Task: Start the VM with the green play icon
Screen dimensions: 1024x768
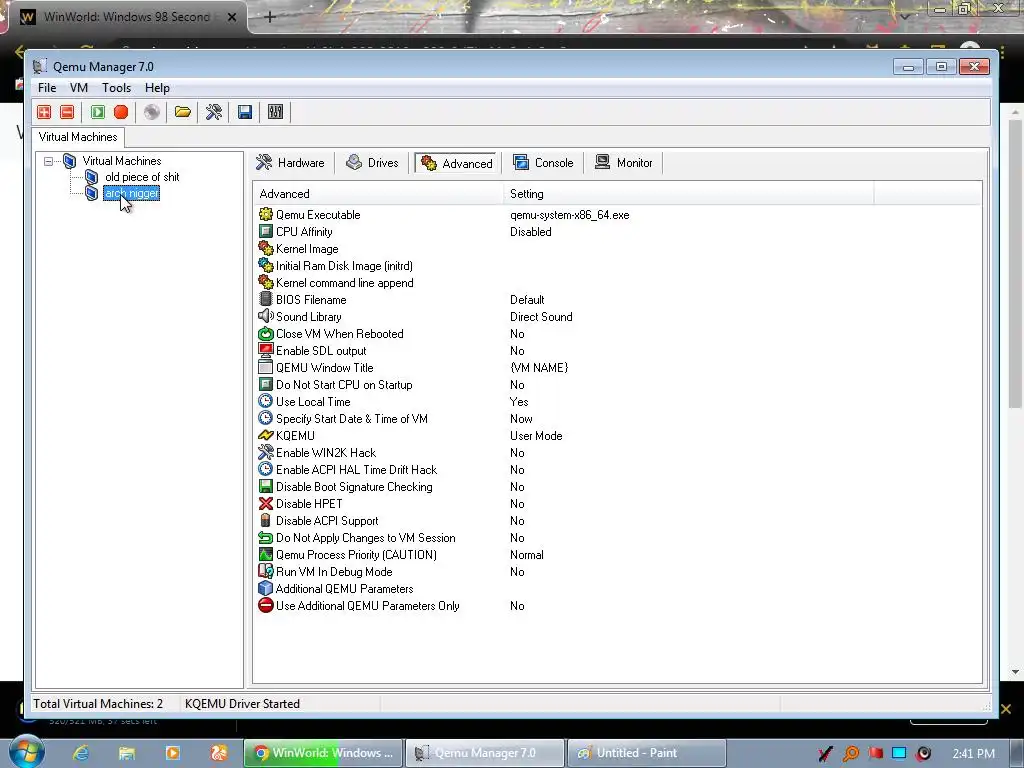Action: (x=97, y=112)
